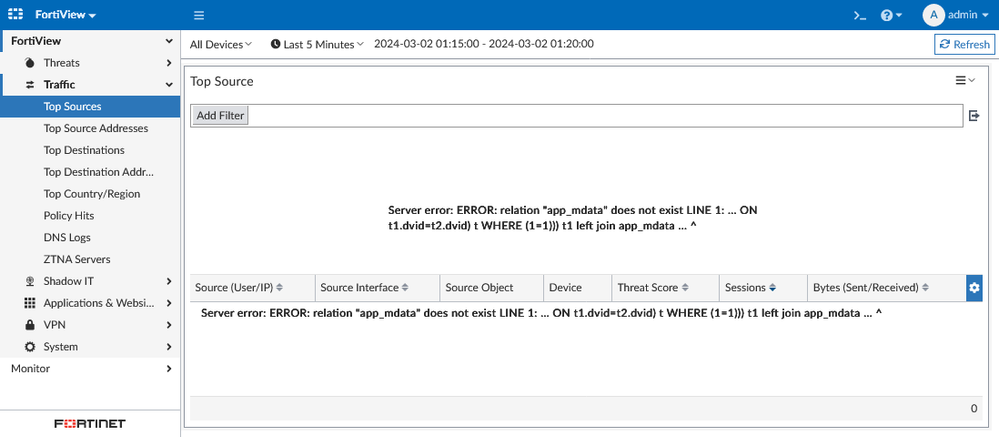Click the Threats bomb icon
The height and width of the screenshot is (437, 999).
[29, 62]
